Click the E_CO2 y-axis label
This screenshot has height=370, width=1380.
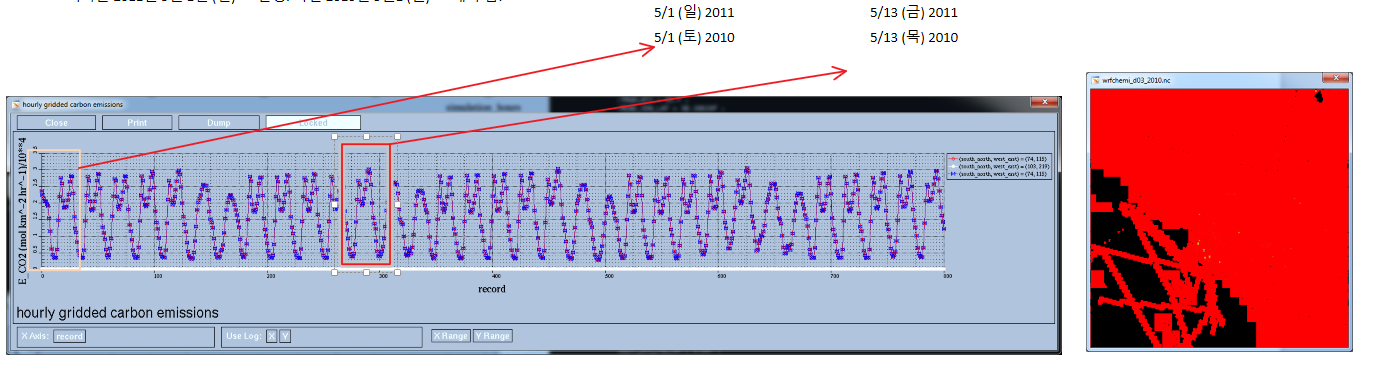coord(22,212)
